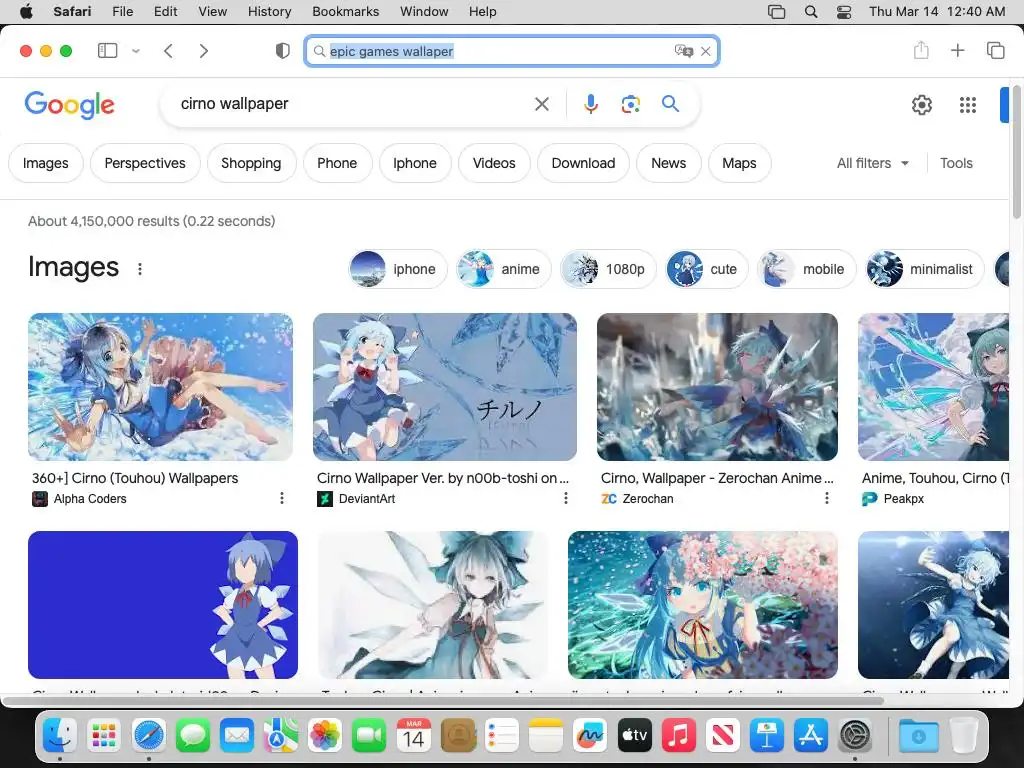Filter images by the iphone chip

[x=398, y=269]
